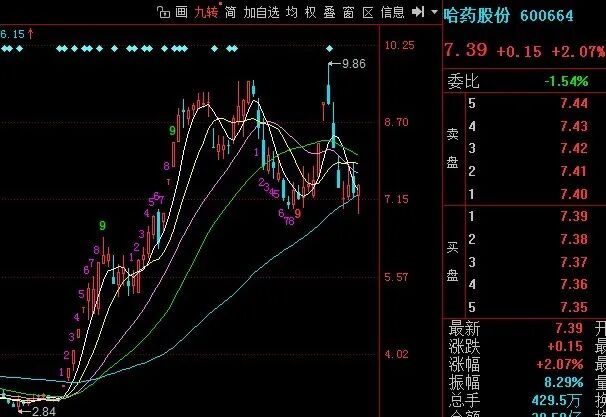The width and height of the screenshot is (606, 417).
Task: Click the 买盘 buy side label
Action: 453,262
